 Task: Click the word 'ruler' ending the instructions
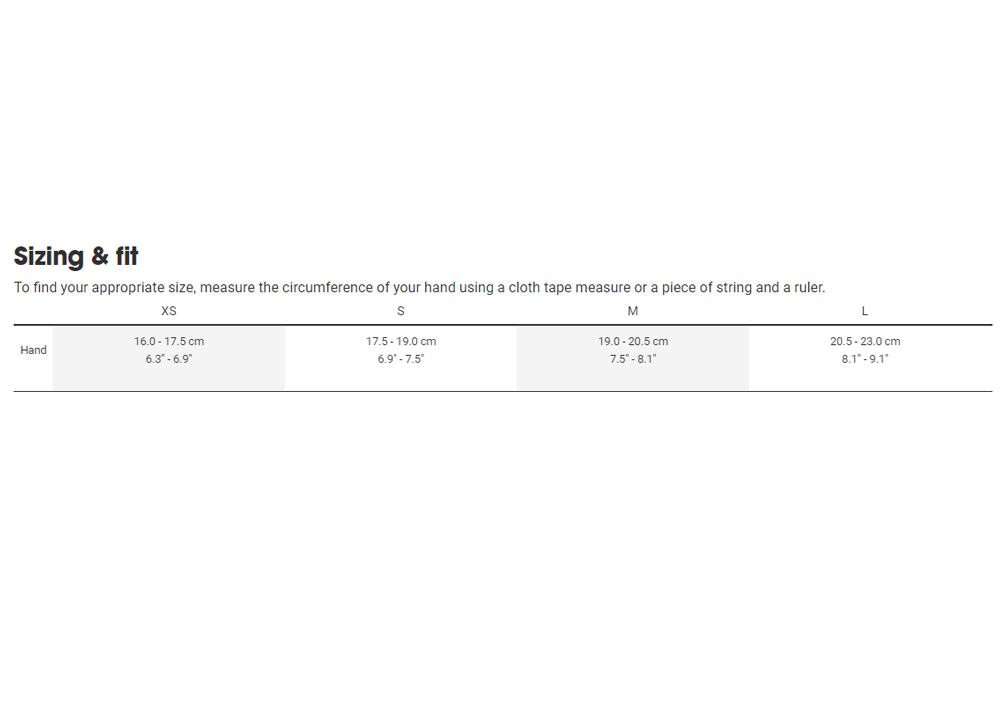808,288
